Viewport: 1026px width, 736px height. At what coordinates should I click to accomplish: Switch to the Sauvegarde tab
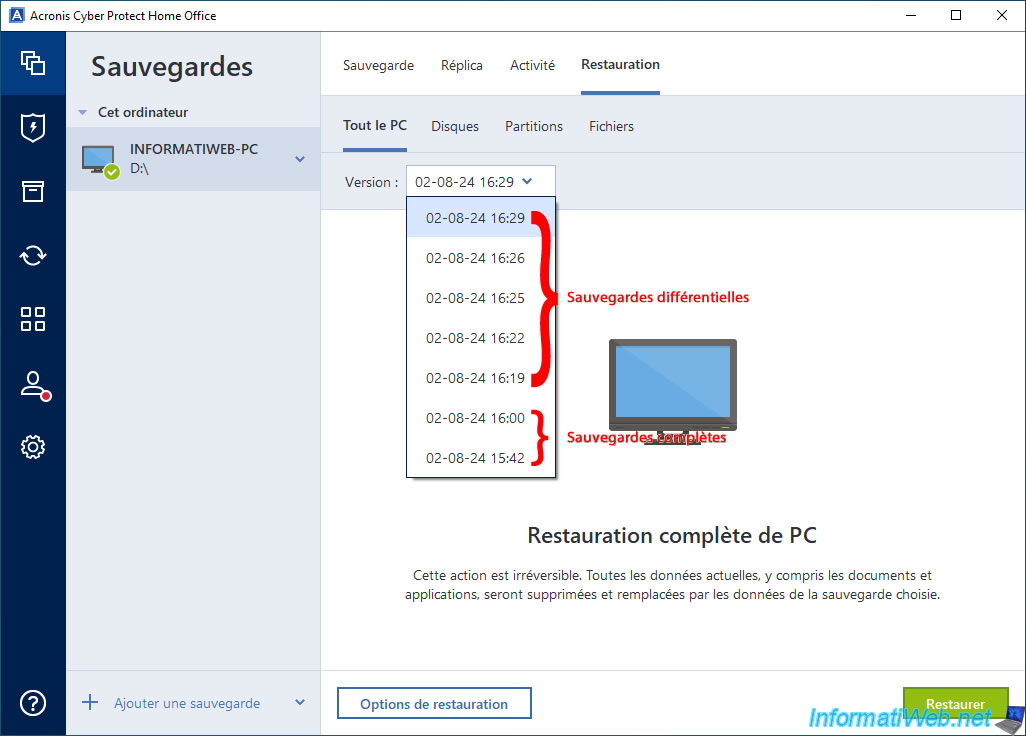click(x=378, y=65)
